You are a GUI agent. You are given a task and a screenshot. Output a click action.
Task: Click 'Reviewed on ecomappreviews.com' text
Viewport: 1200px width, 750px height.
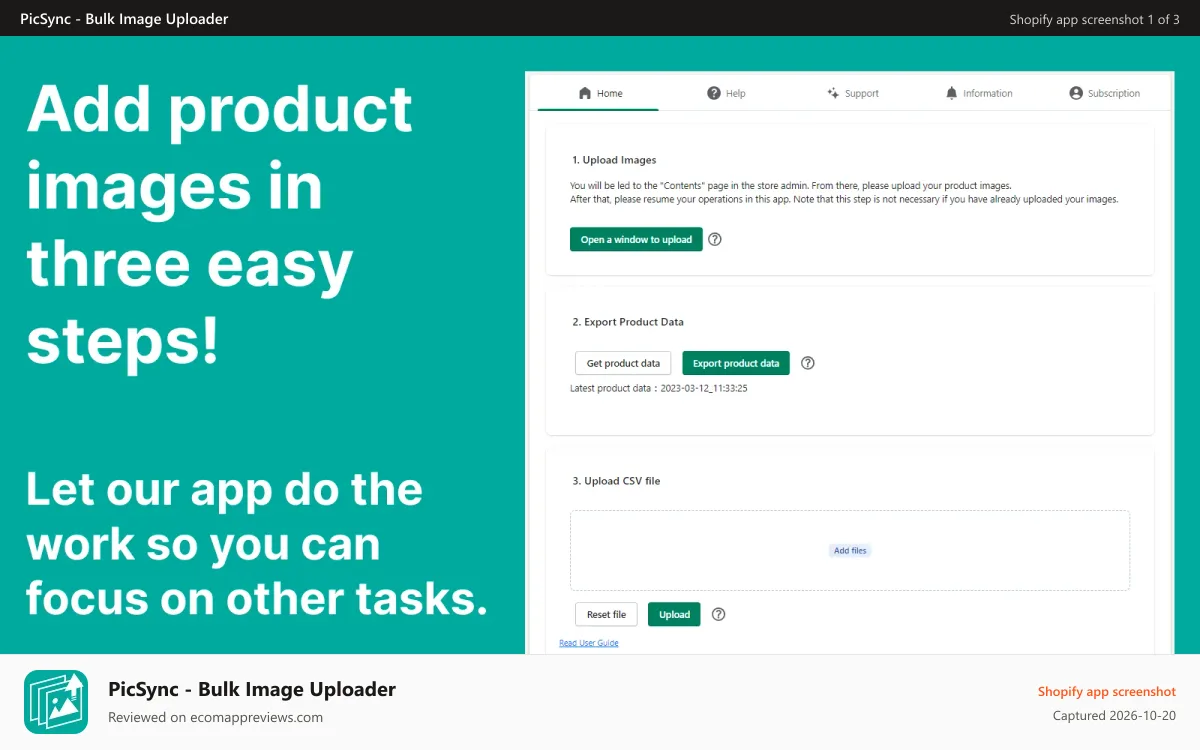tap(215, 717)
